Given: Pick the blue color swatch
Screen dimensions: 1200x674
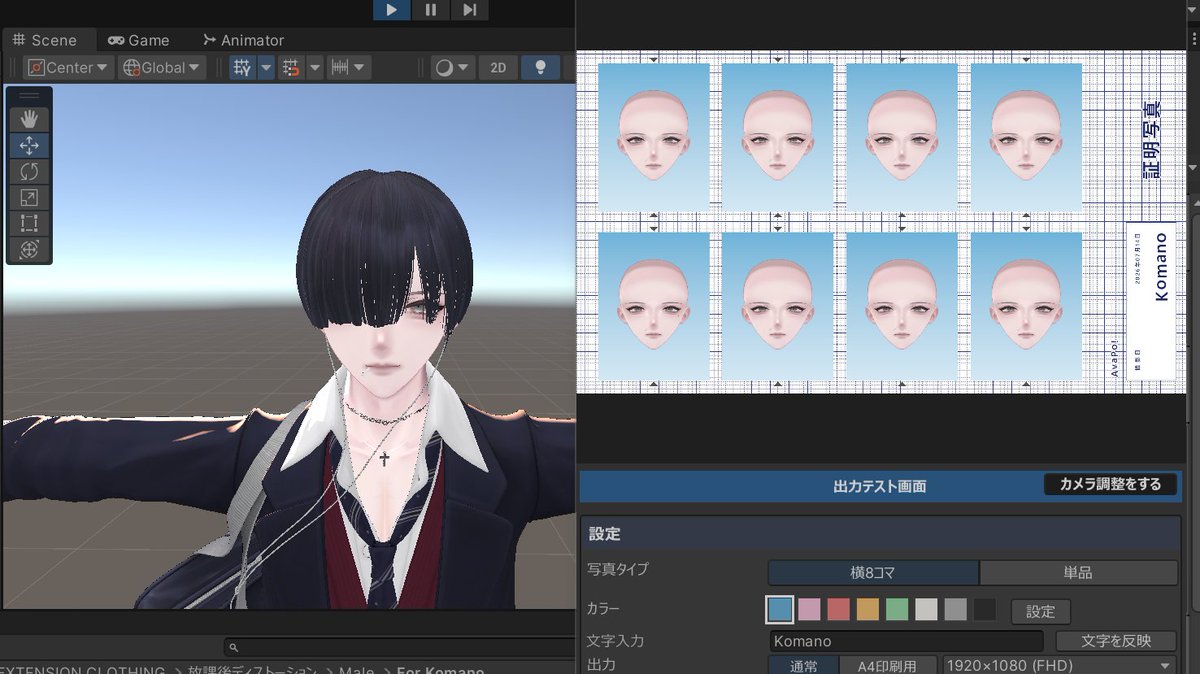Looking at the screenshot, I should [x=780, y=609].
